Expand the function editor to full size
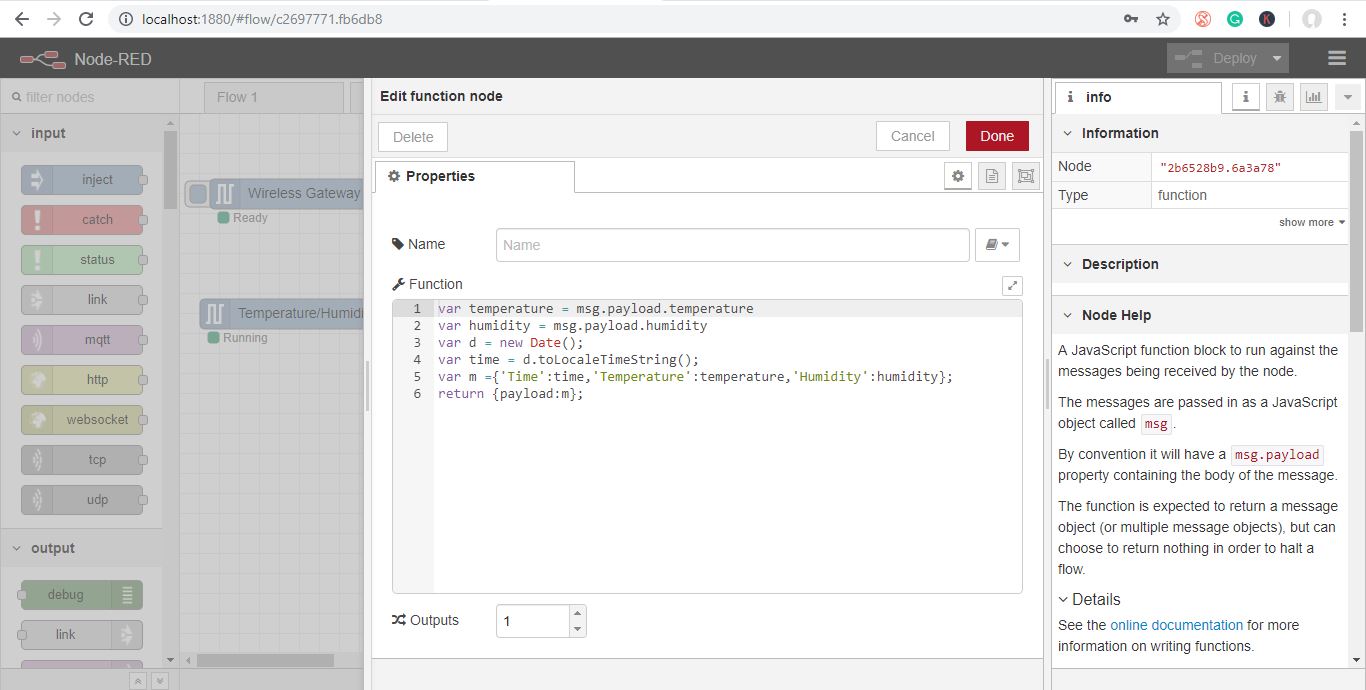 coord(1012,285)
